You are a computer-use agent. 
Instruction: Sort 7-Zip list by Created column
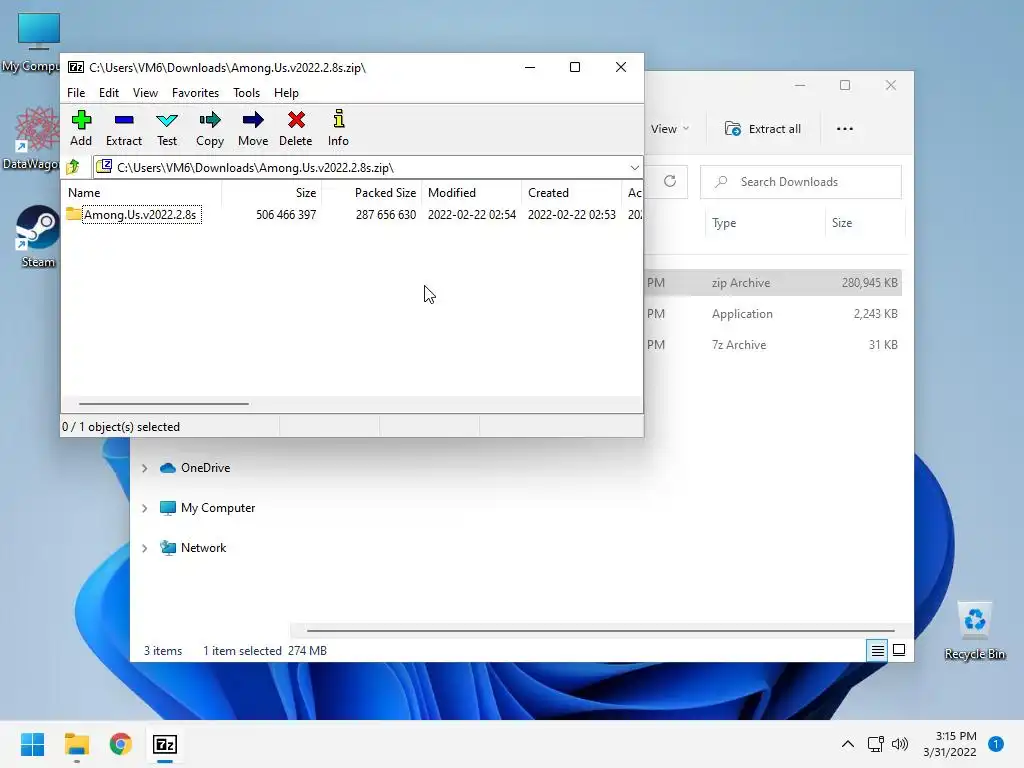[571, 193]
